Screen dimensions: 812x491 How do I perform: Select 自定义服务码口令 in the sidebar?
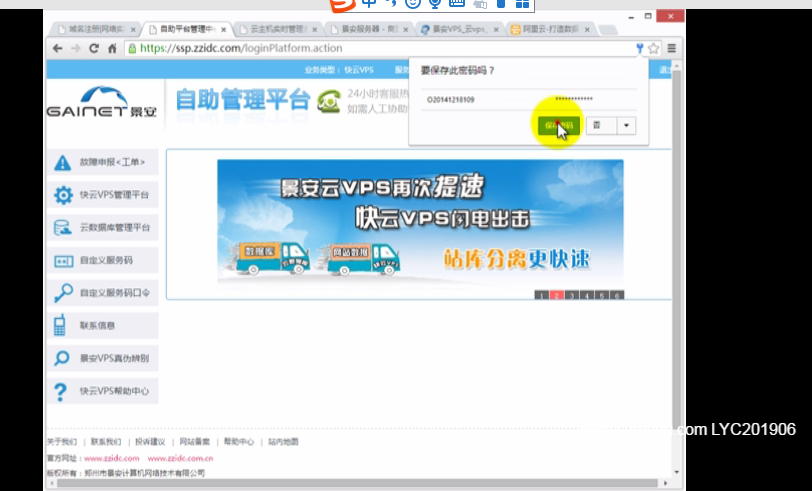click(x=103, y=293)
